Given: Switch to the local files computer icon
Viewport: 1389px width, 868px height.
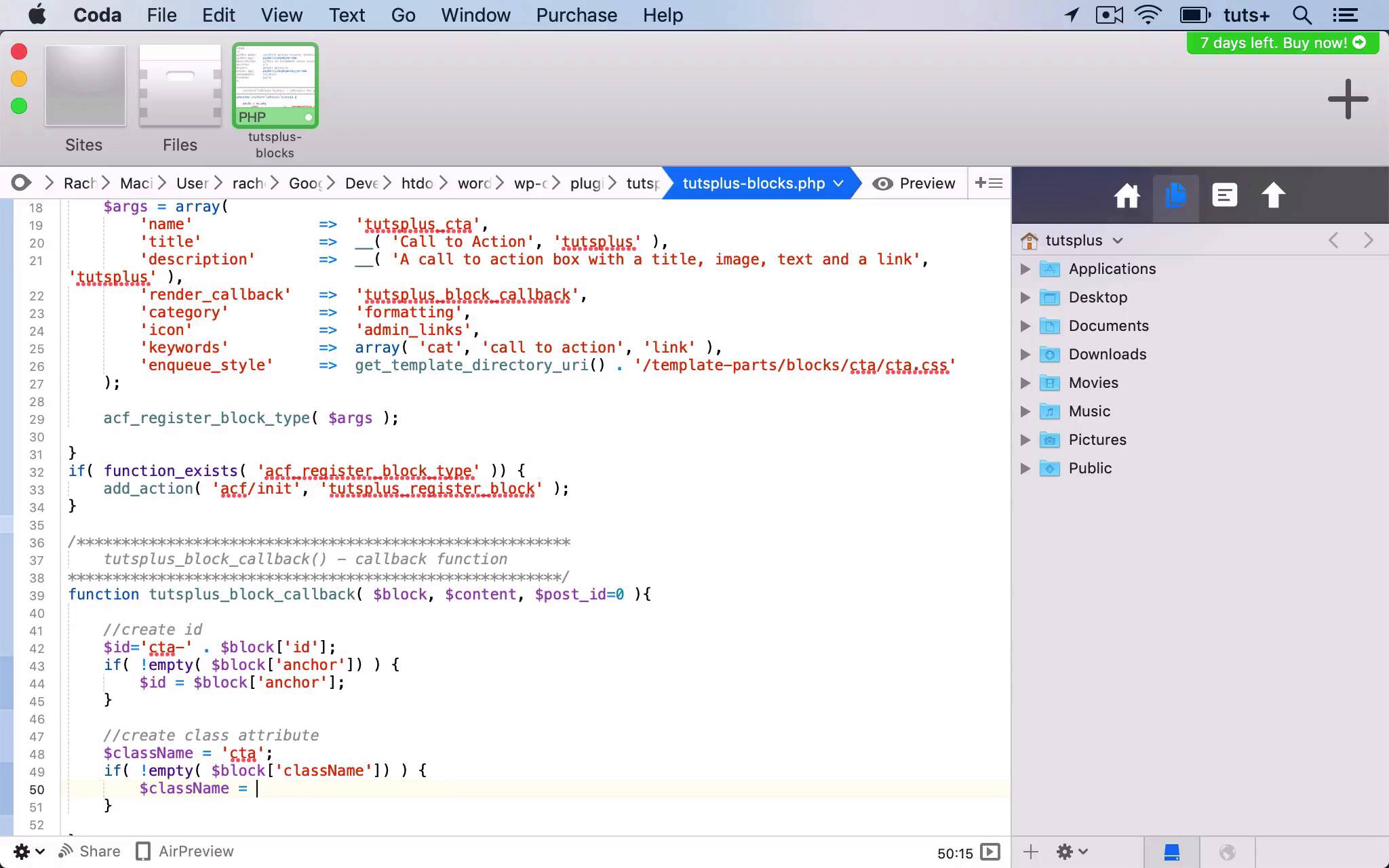Looking at the screenshot, I should (1173, 852).
